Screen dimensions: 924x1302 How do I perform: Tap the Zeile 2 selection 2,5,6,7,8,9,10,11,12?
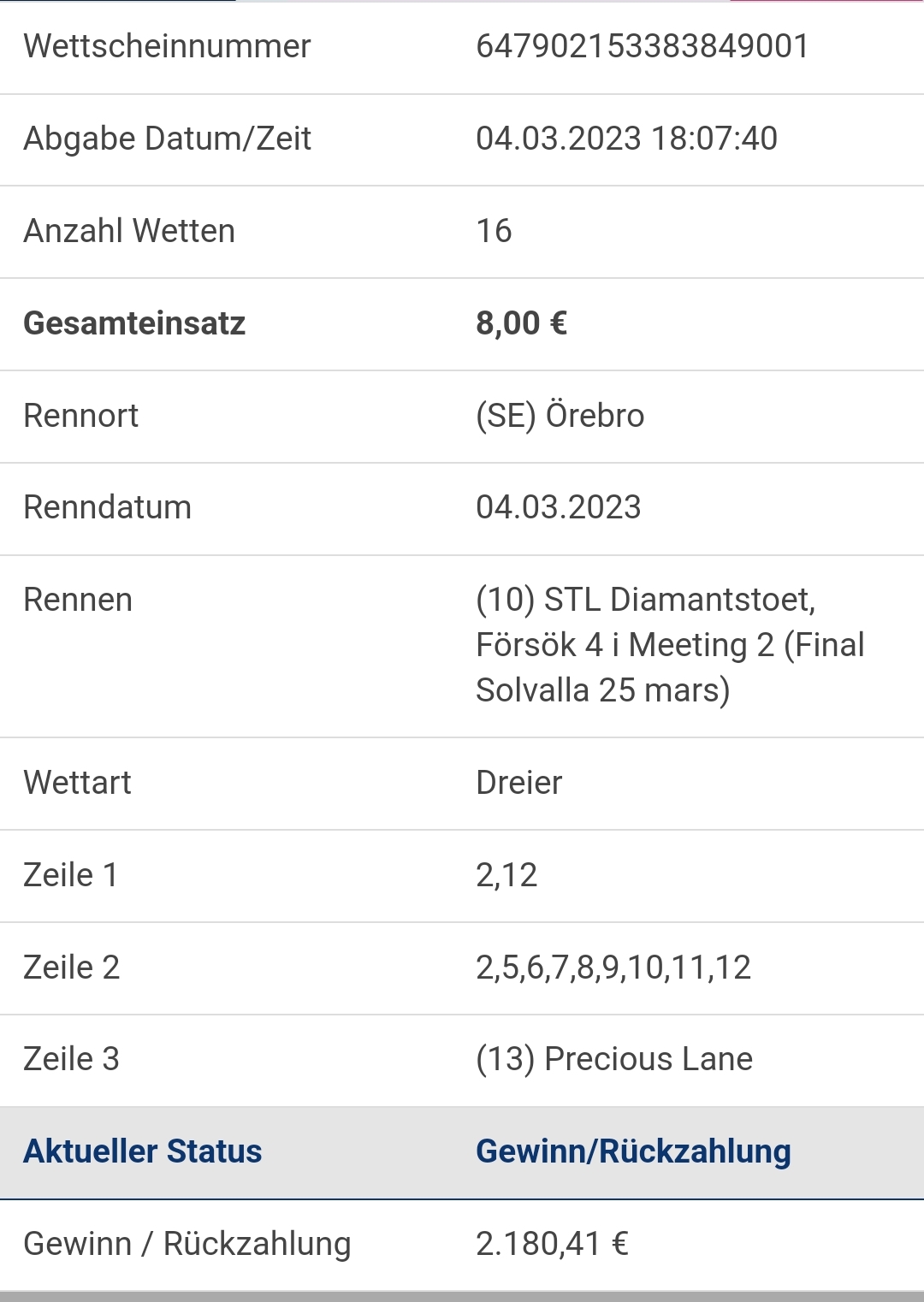point(613,968)
